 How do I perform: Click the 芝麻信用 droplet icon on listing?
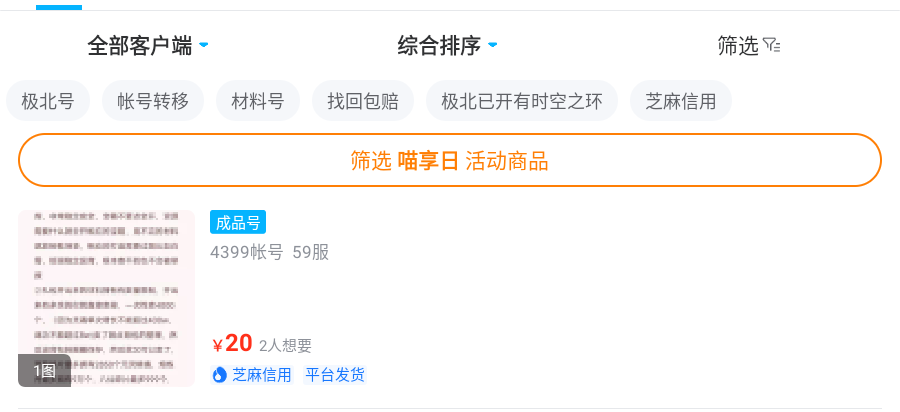click(x=220, y=375)
